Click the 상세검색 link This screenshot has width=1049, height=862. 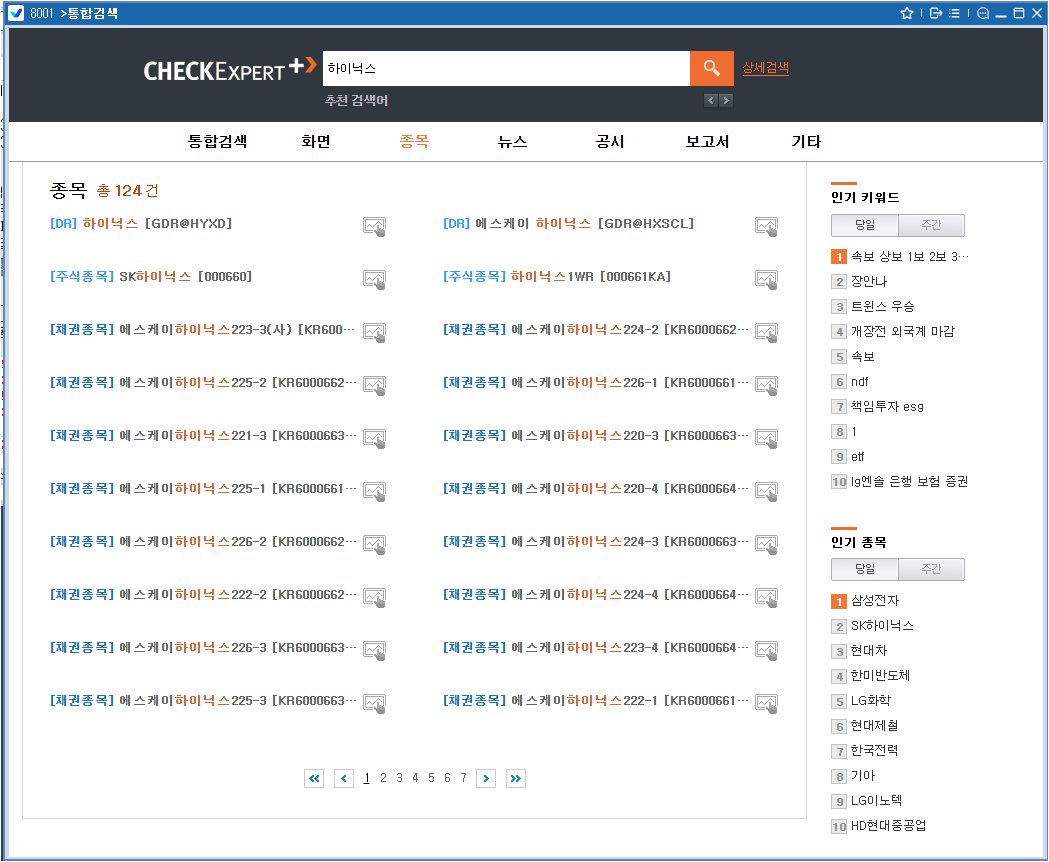click(765, 68)
